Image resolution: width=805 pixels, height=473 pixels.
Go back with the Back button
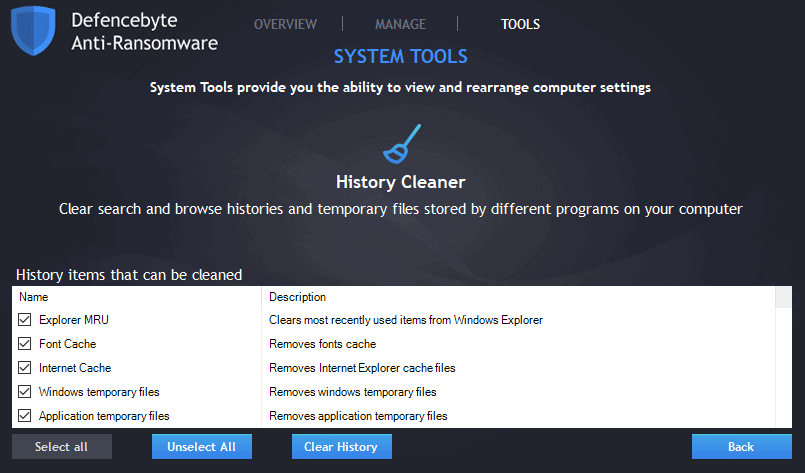click(741, 446)
